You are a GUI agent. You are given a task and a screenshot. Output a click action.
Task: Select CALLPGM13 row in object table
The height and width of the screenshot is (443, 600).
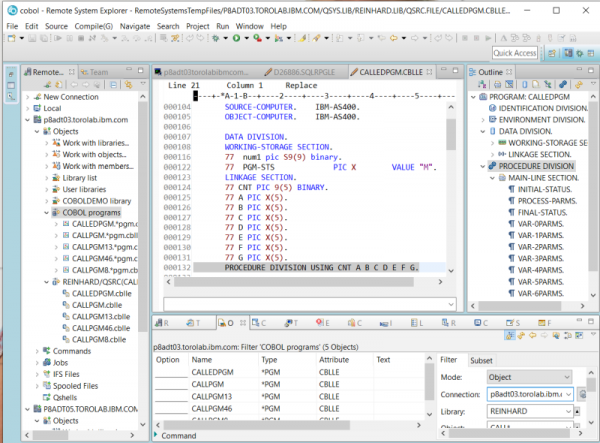pyautogui.click(x=212, y=396)
